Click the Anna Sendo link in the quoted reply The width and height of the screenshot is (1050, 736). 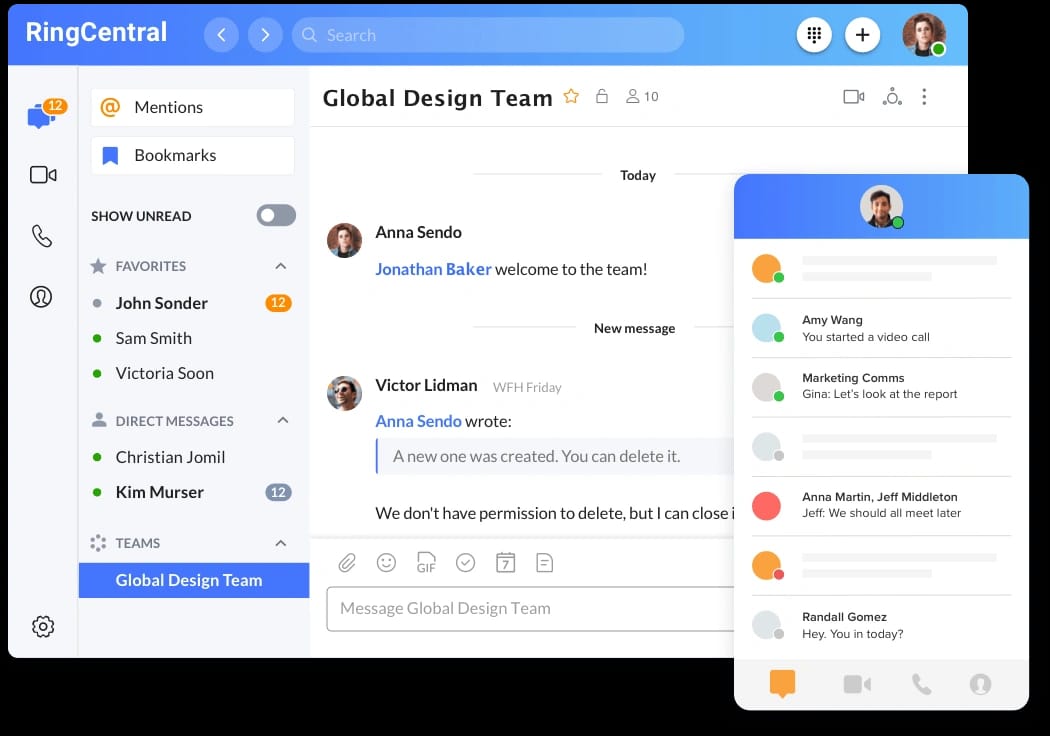coord(418,421)
